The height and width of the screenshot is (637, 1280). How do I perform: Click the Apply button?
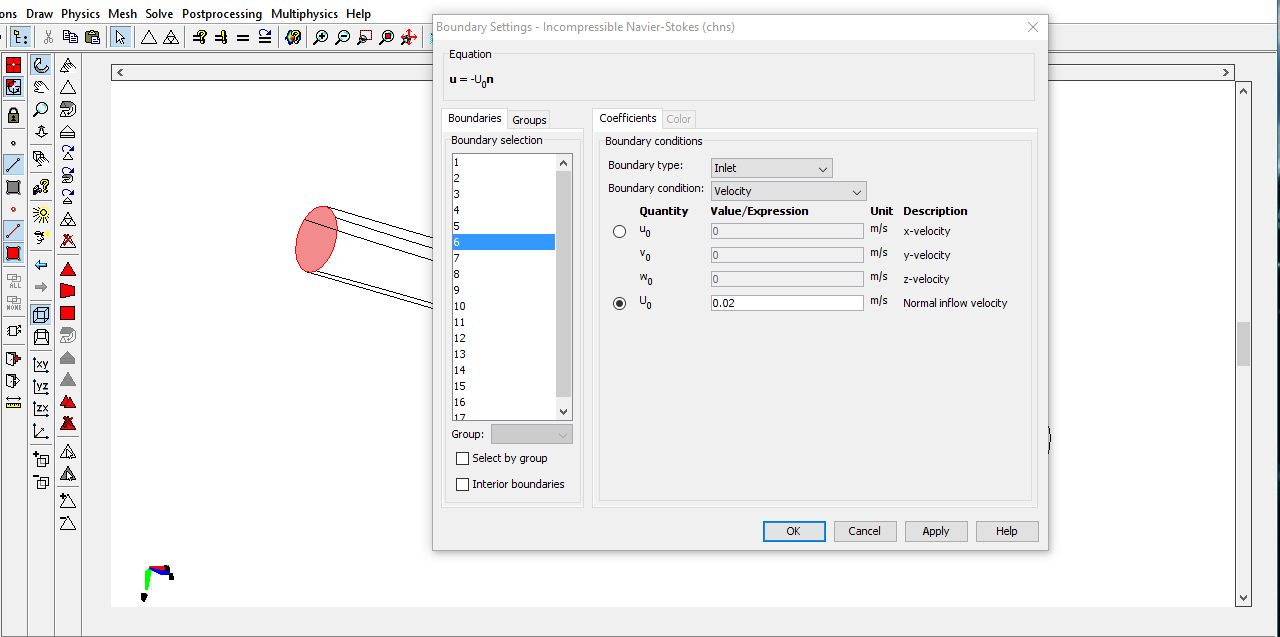pyautogui.click(x=936, y=531)
